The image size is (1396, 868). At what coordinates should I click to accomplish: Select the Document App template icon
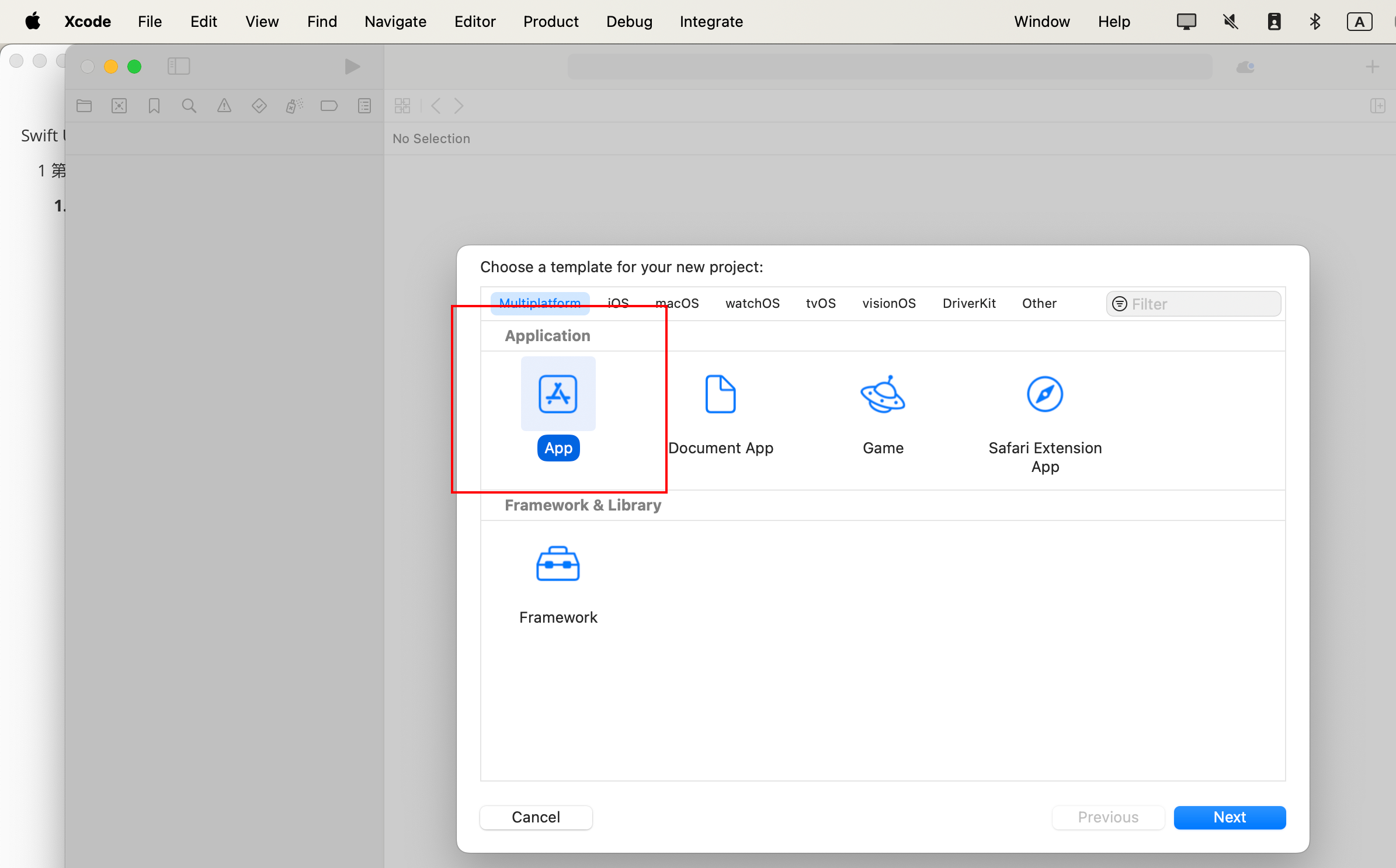(x=720, y=394)
